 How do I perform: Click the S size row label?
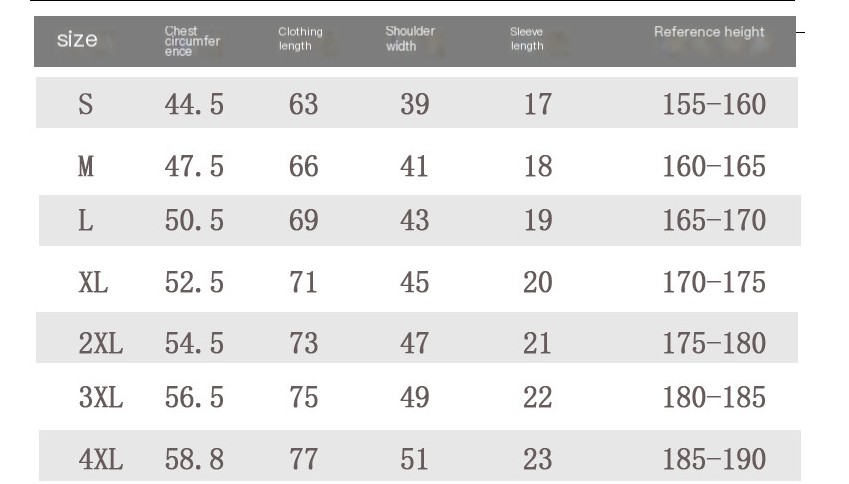click(x=86, y=104)
